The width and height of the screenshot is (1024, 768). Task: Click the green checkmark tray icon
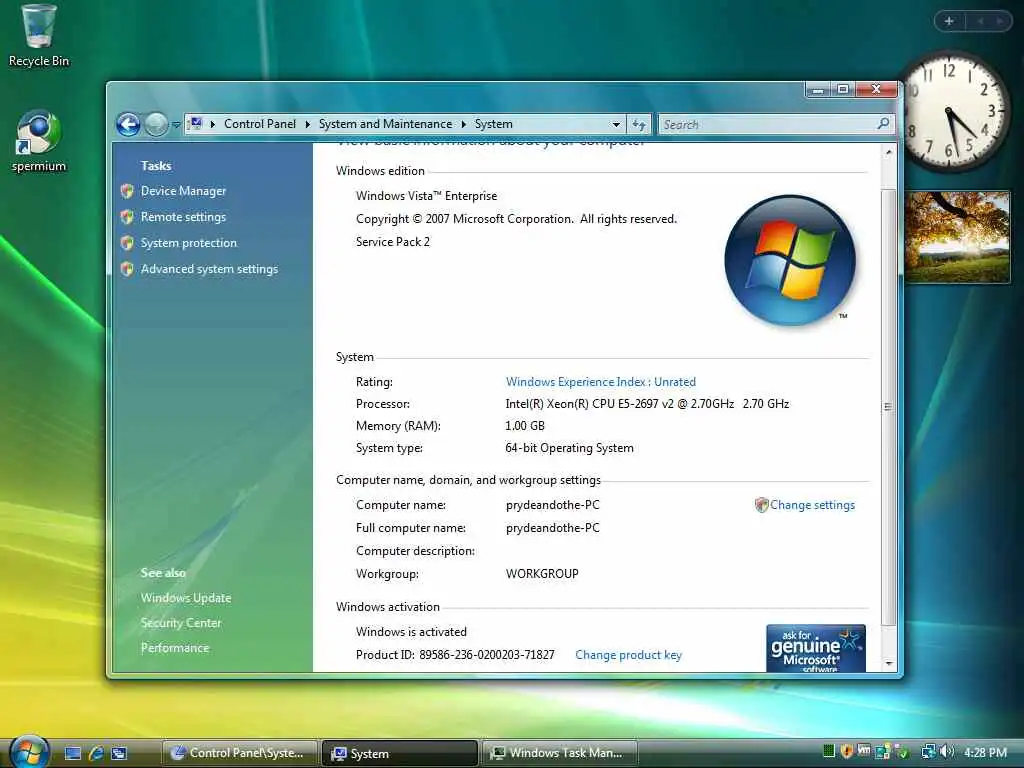(x=901, y=752)
